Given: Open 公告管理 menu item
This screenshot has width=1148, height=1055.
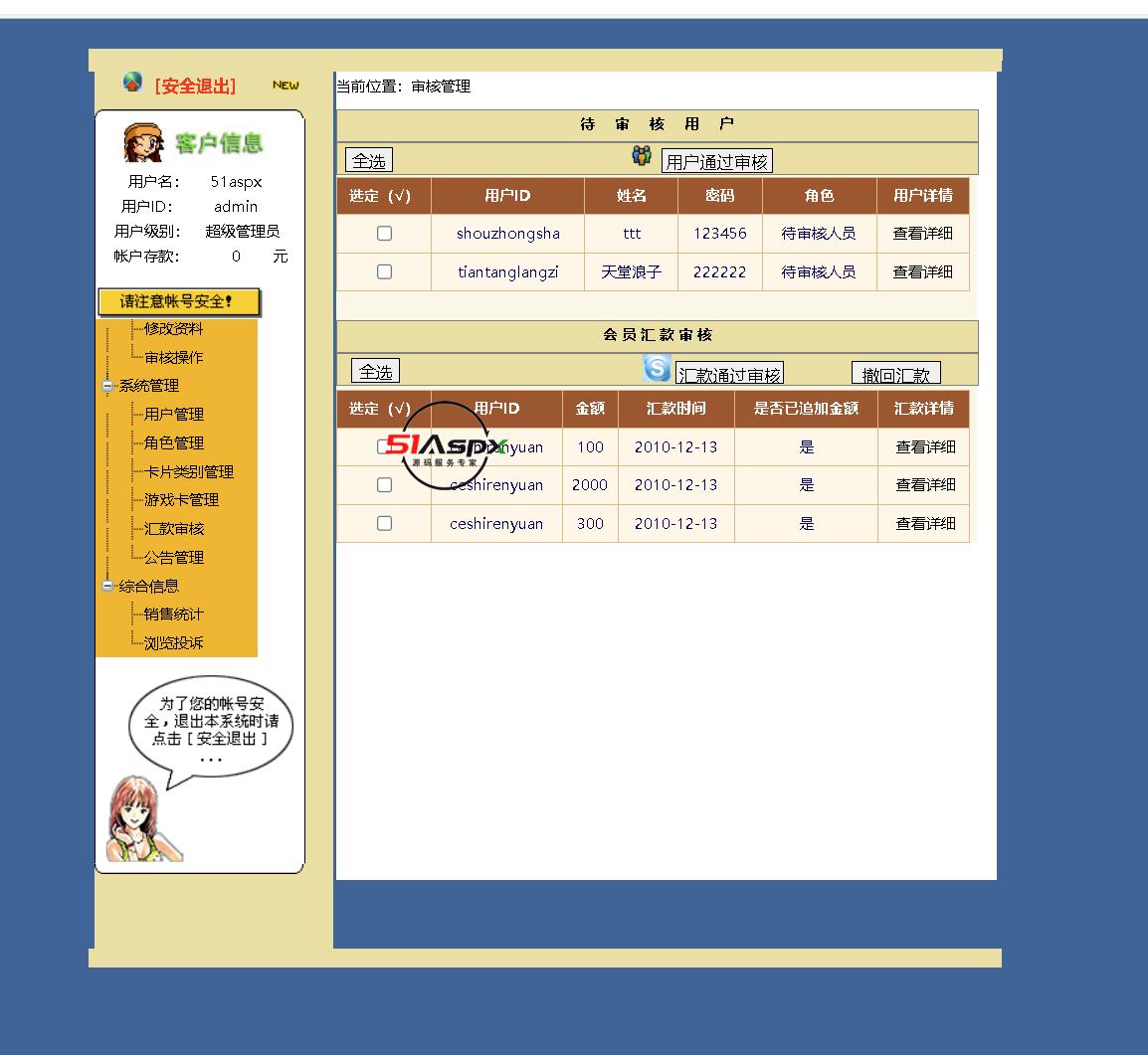Looking at the screenshot, I should tap(173, 558).
